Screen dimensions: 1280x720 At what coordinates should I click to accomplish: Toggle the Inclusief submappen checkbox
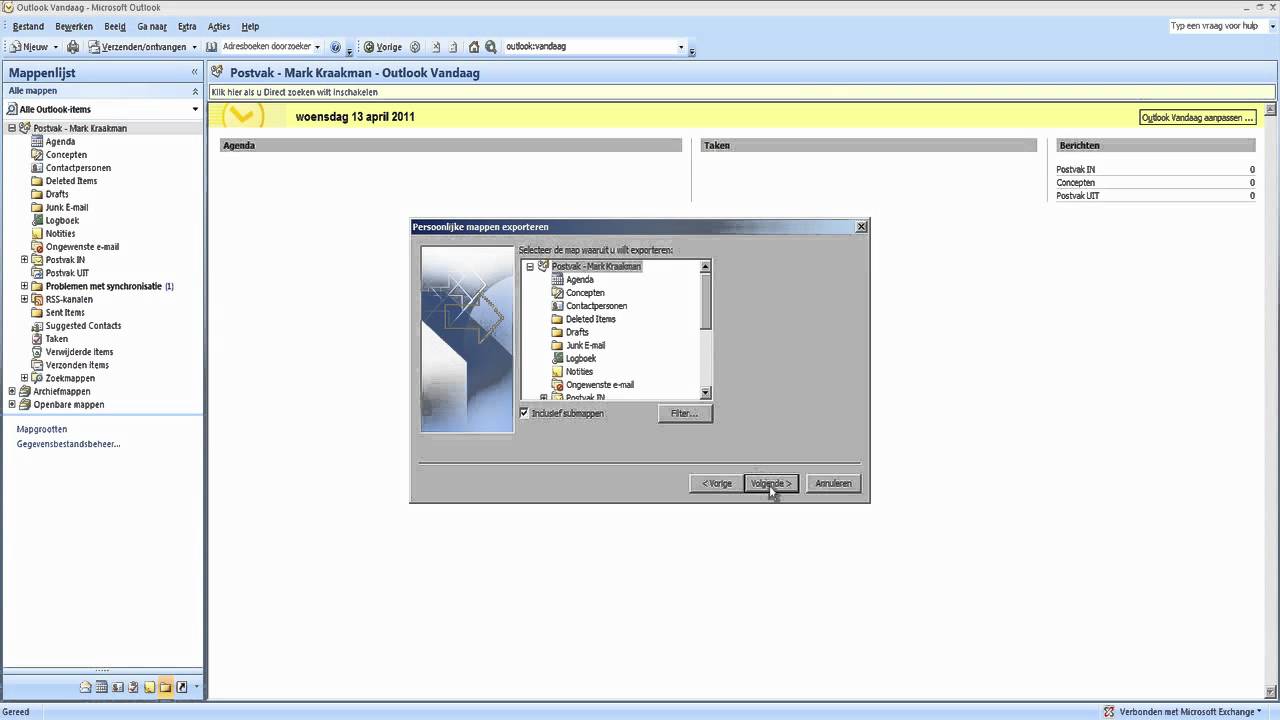click(x=524, y=413)
